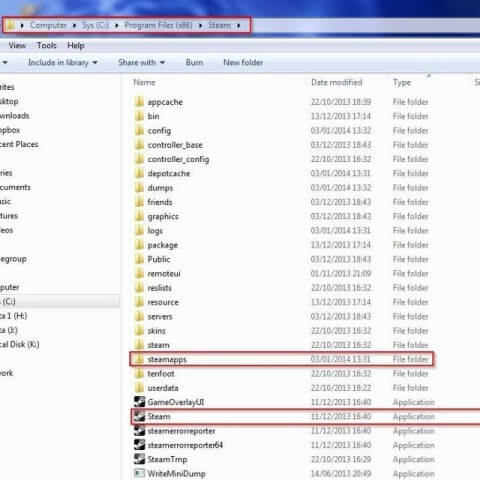
Task: Open the Include in library dropdown
Action: click(x=63, y=62)
